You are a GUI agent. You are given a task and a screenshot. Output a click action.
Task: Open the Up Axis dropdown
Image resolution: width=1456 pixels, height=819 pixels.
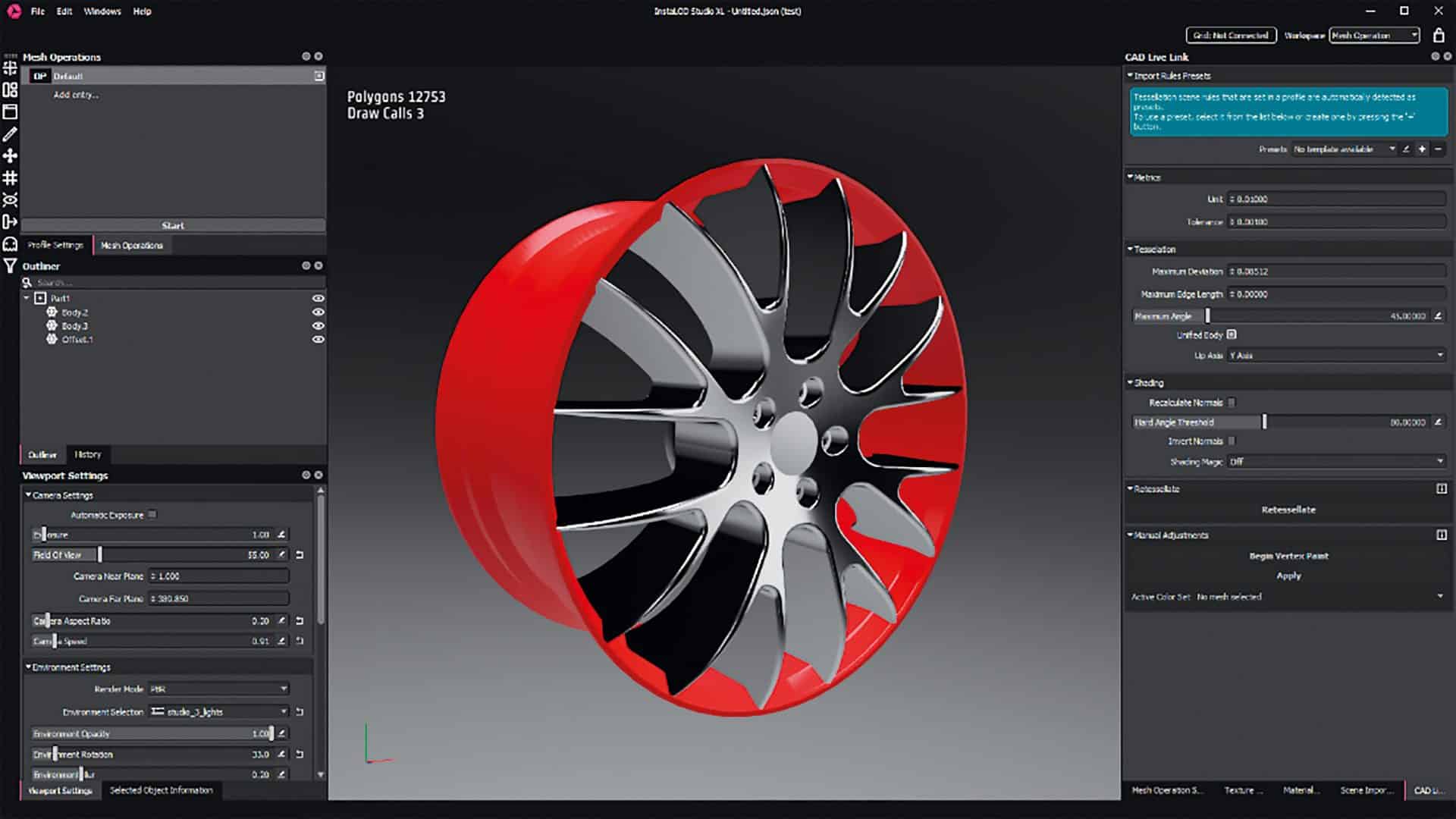tap(1335, 354)
